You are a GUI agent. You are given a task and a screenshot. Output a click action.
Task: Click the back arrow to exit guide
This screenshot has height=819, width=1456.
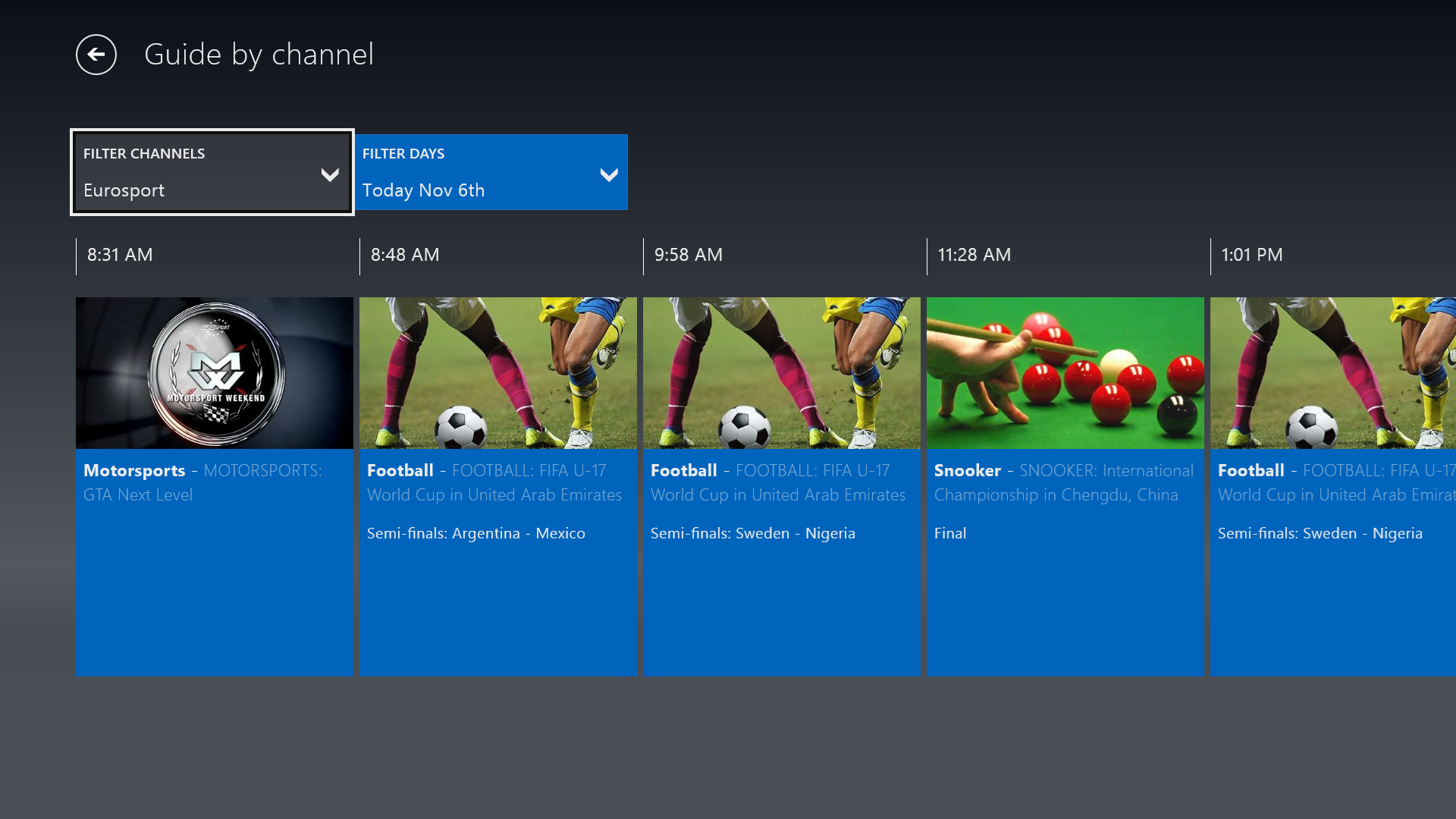click(96, 55)
